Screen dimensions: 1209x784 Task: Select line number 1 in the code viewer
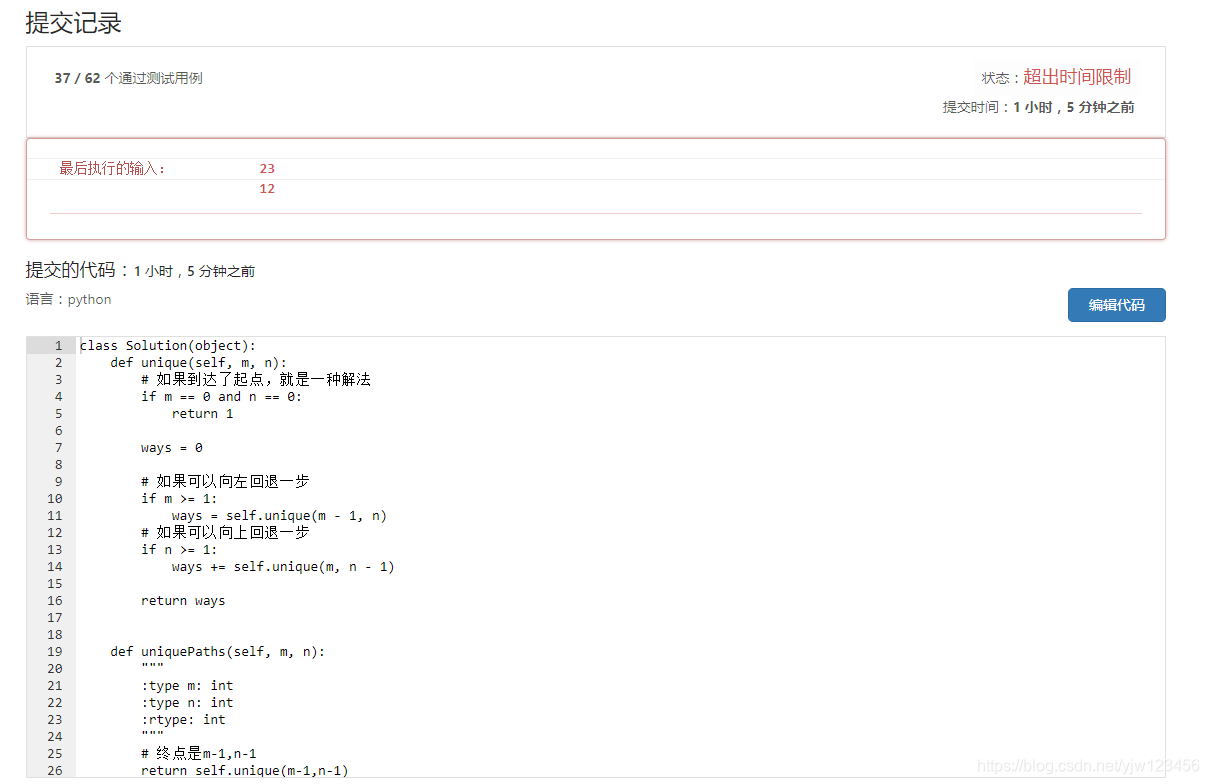57,345
